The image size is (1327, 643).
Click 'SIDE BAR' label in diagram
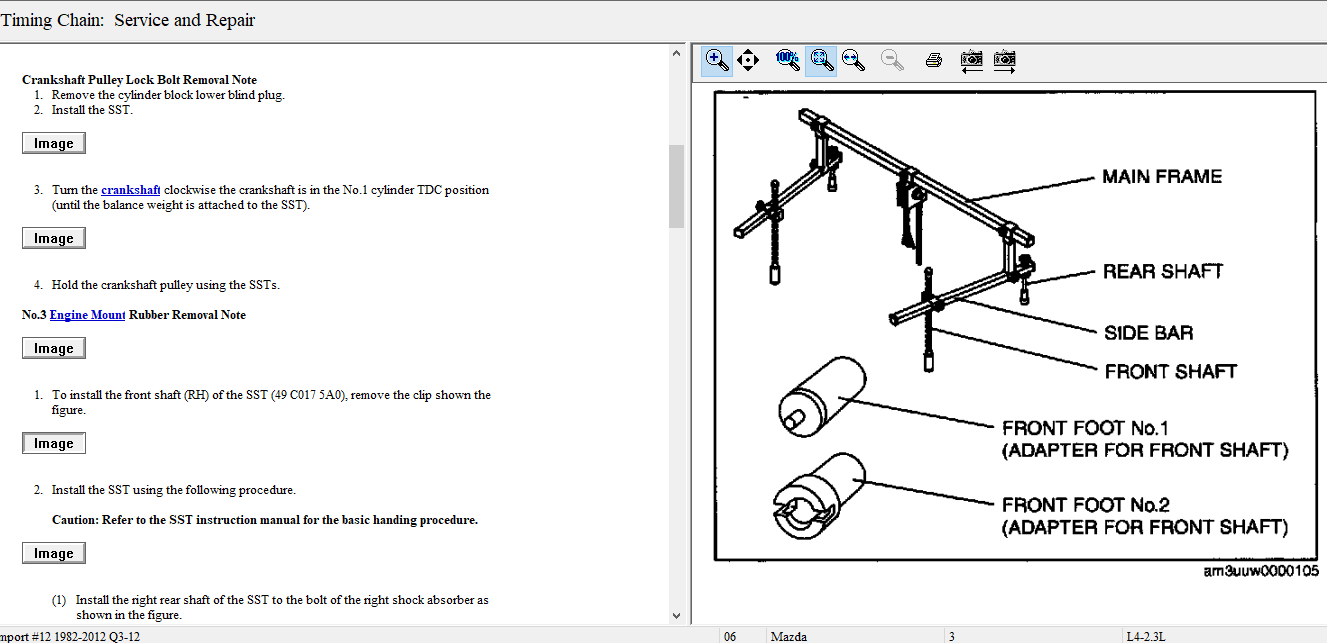point(1149,333)
